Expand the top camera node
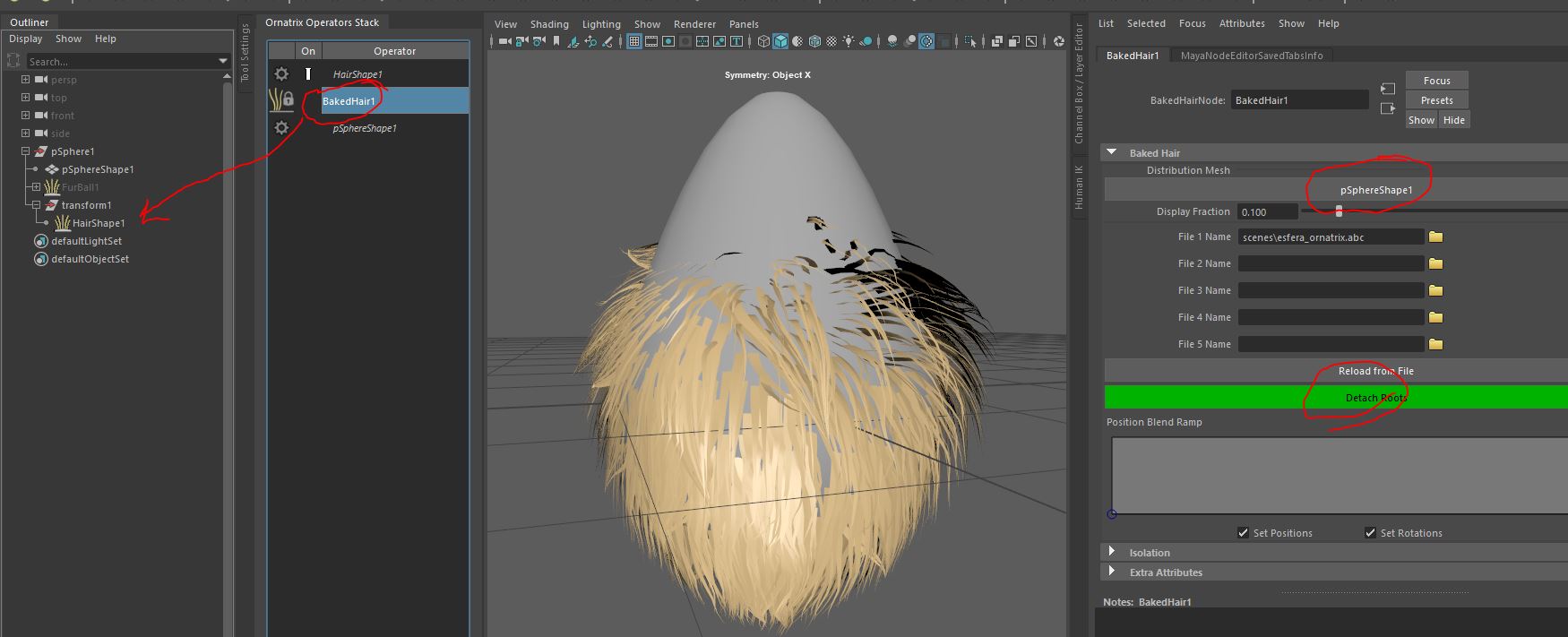 click(x=25, y=98)
